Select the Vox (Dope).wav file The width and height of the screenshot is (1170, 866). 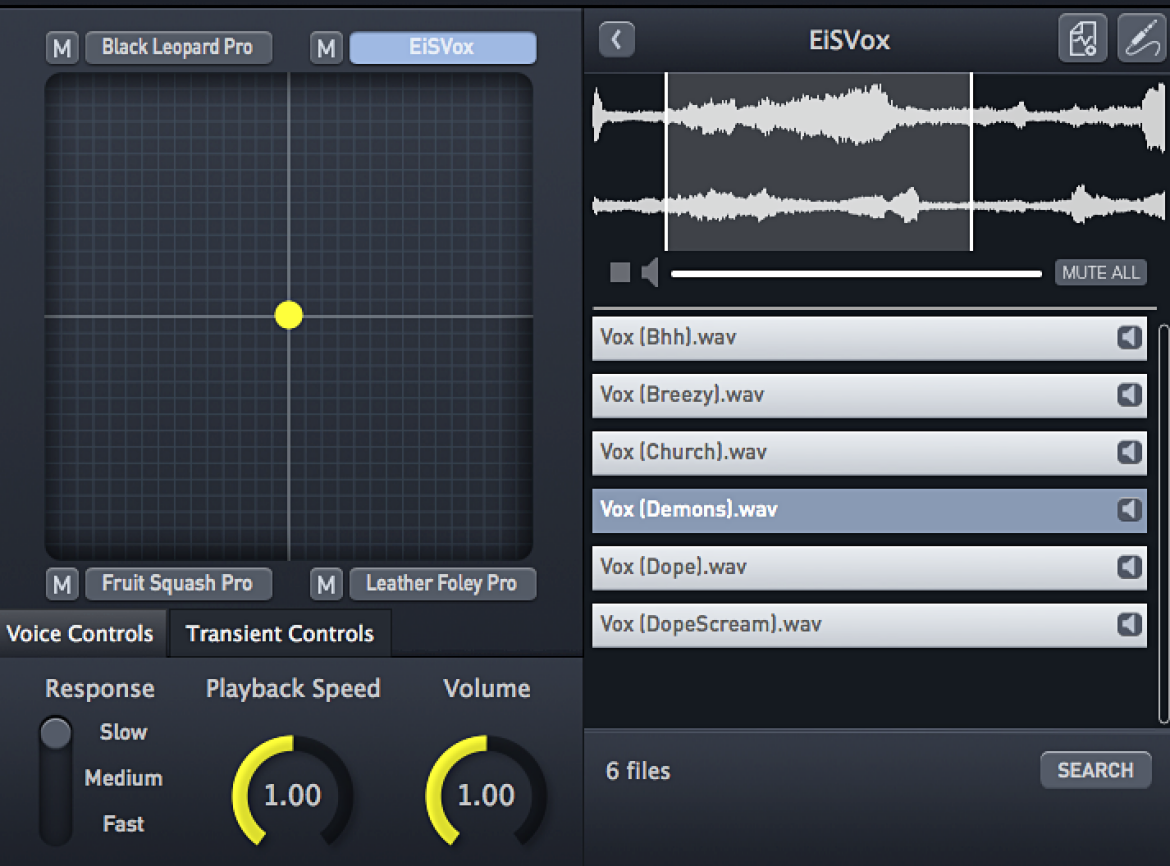click(869, 567)
